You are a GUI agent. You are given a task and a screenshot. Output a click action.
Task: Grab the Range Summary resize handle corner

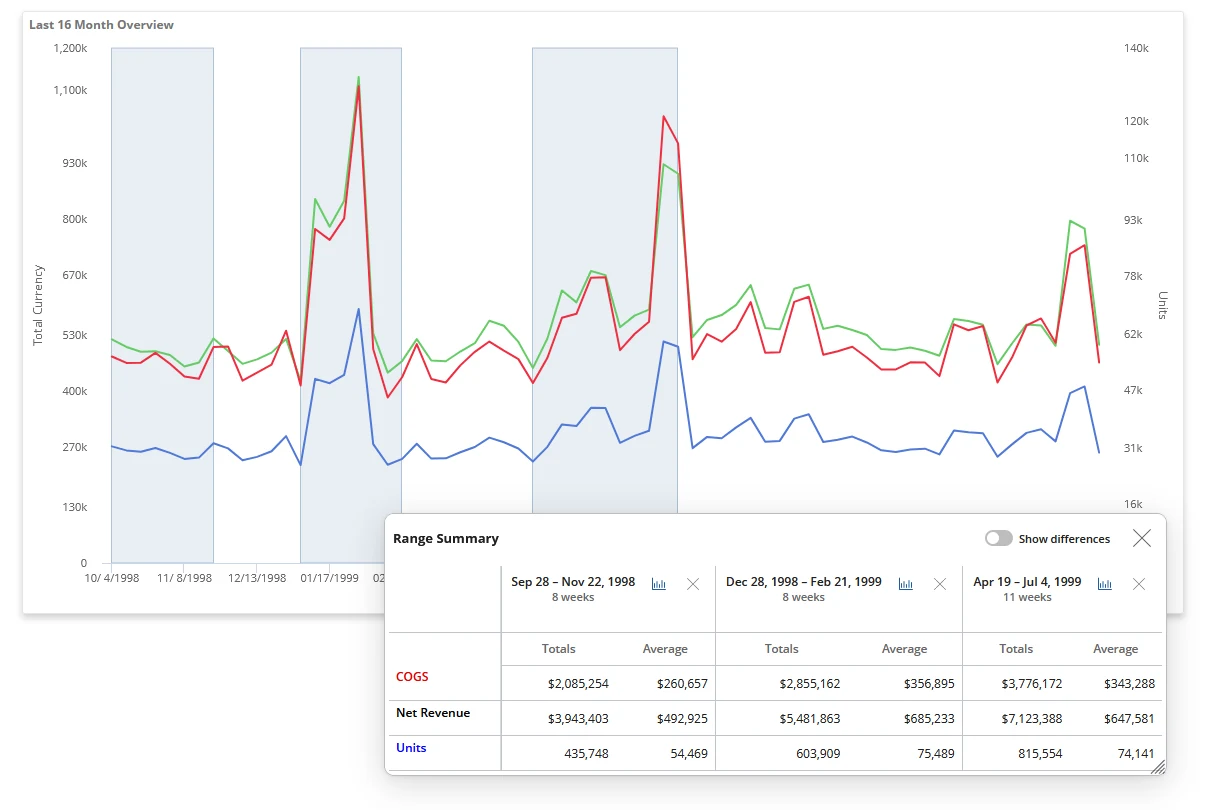pyautogui.click(x=1158, y=766)
